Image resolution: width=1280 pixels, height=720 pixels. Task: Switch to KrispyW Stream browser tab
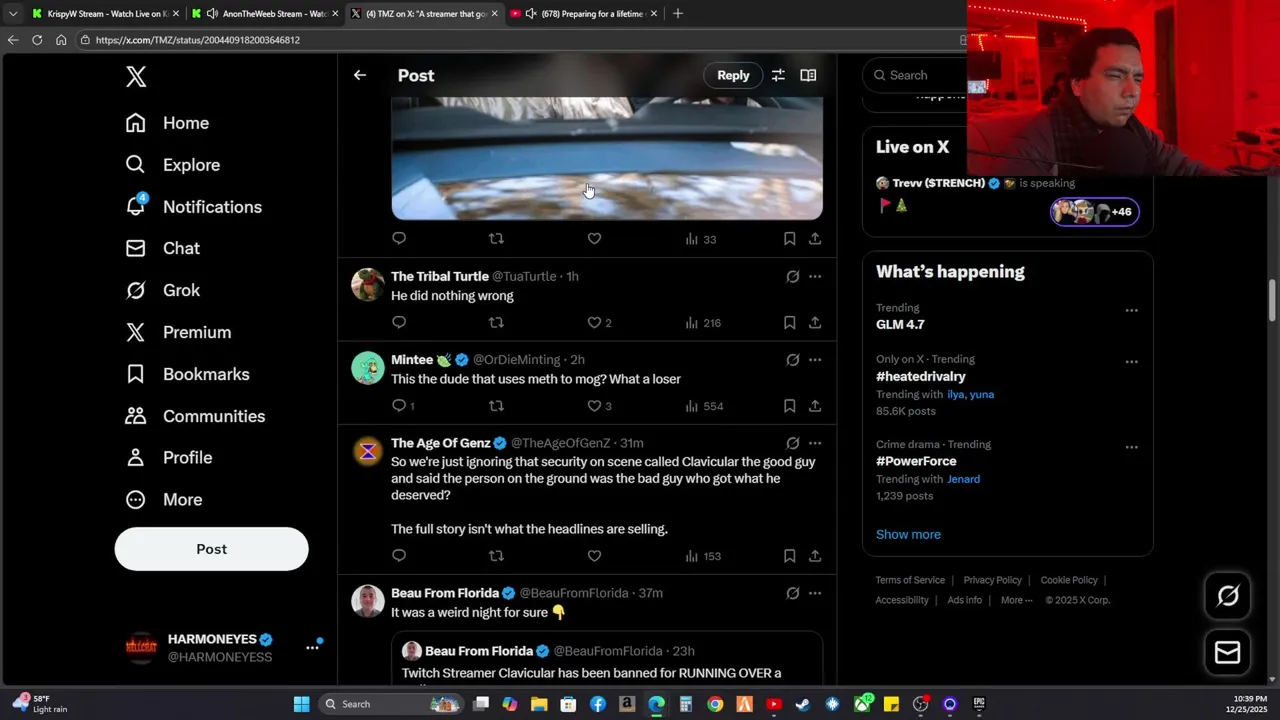(105, 14)
